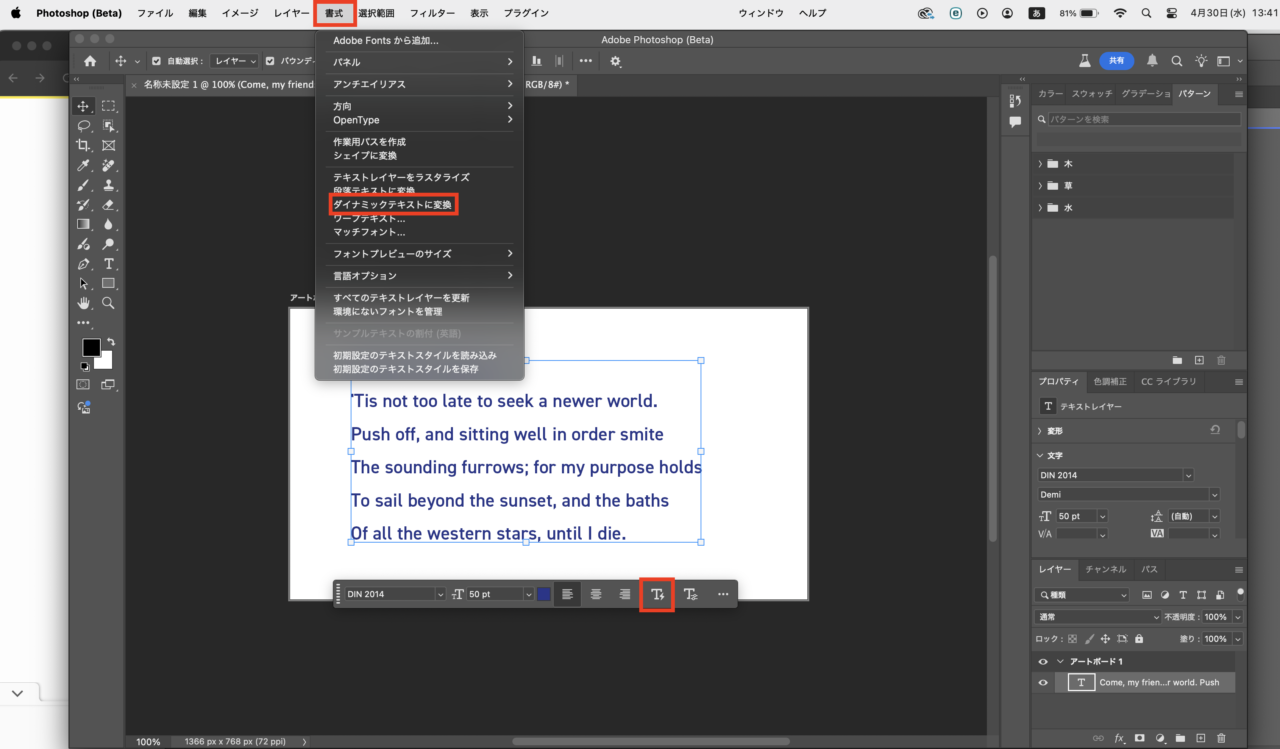Select the Lasso tool

84,126
